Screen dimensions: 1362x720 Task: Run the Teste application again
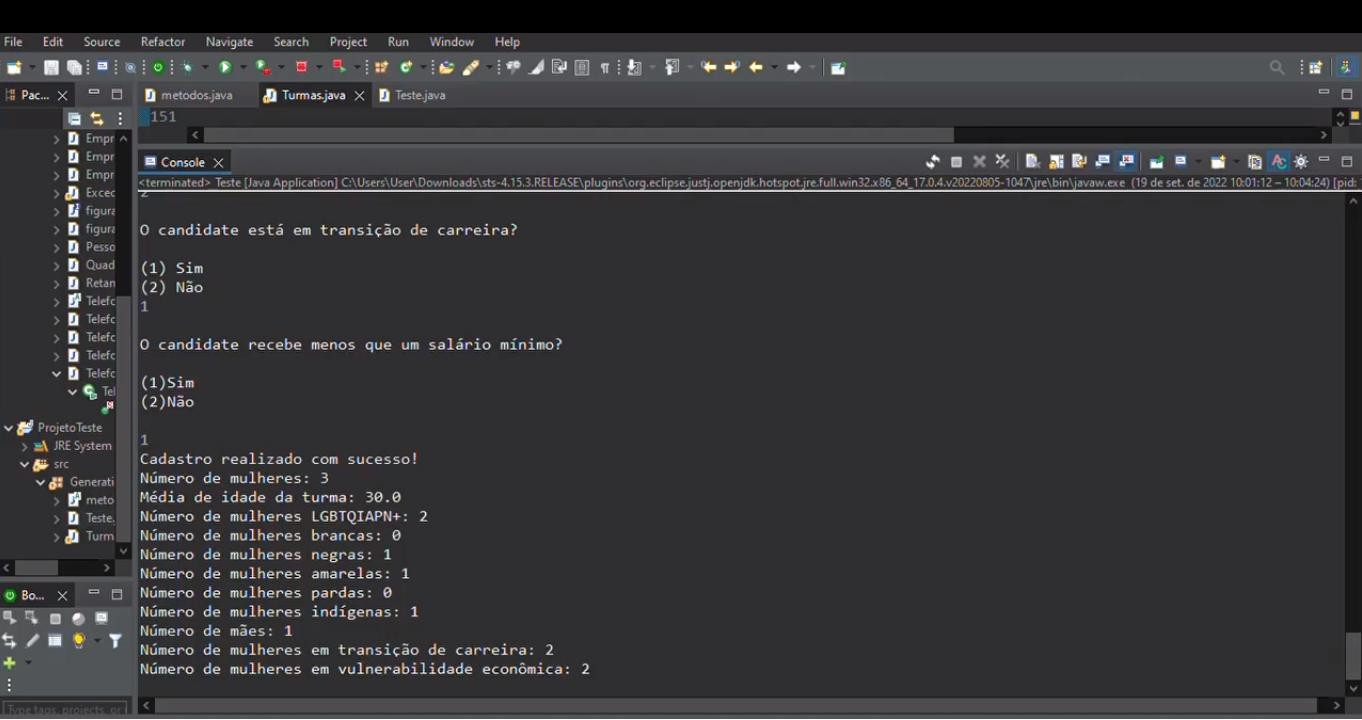coord(226,67)
